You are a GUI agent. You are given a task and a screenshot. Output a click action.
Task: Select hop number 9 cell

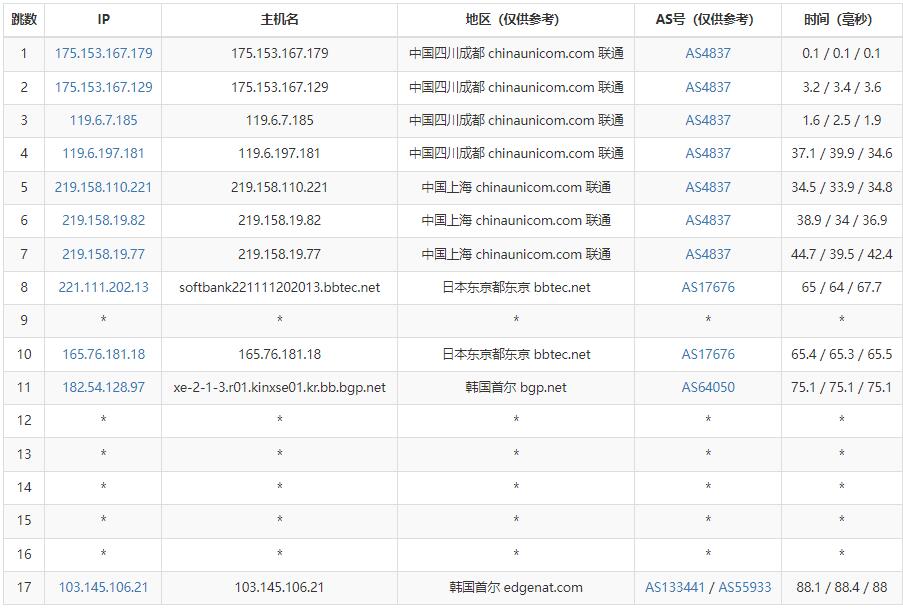pyautogui.click(x=24, y=320)
